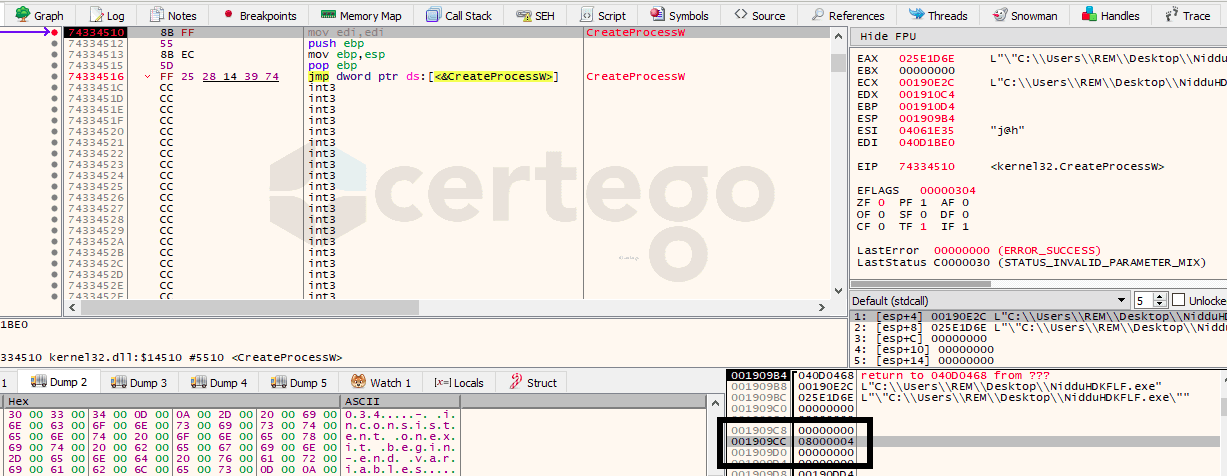This screenshot has height=476, width=1227.
Task: Open the SEH chain tab
Action: click(x=535, y=16)
